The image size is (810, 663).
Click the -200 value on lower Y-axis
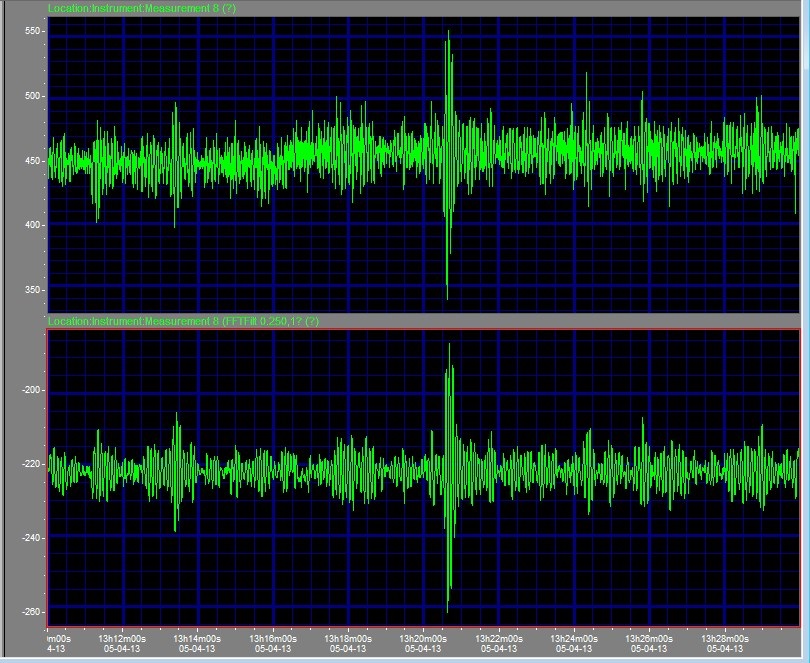[x=31, y=390]
